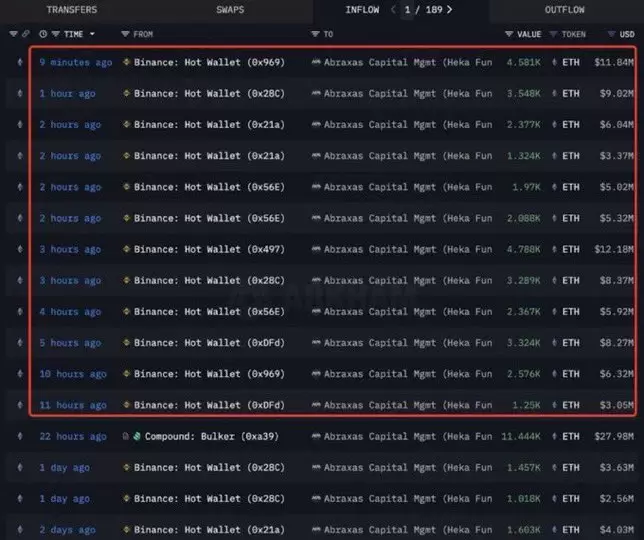Select the value 1.324K
644x540 pixels.
[x=523, y=156]
